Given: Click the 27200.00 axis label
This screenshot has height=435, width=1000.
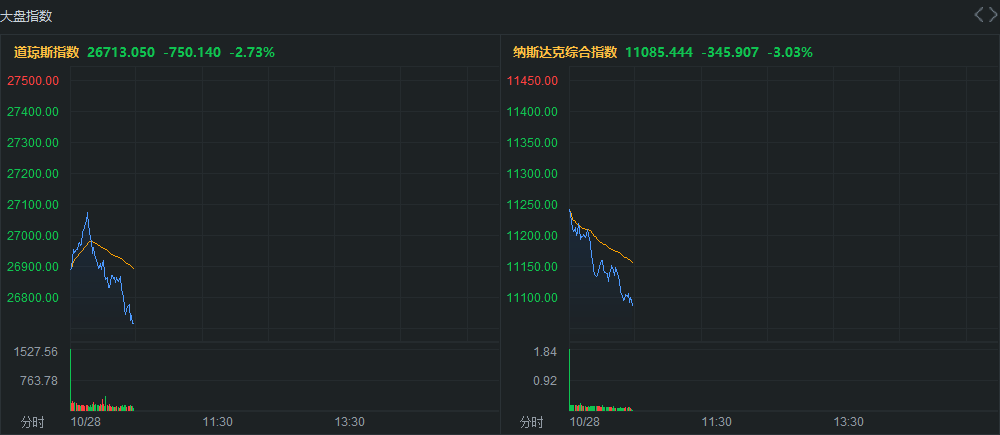Looking at the screenshot, I should click(x=33, y=173).
